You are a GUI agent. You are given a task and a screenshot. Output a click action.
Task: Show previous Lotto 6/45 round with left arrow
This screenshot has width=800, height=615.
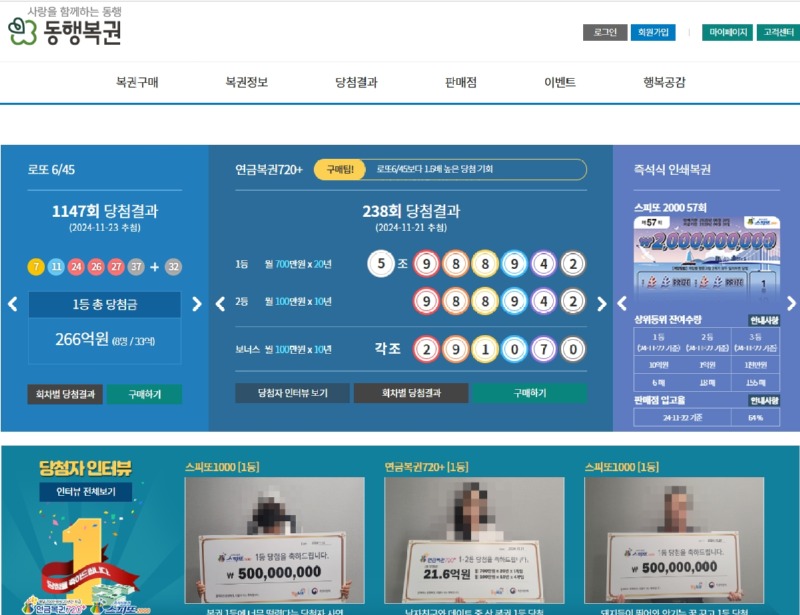click(13, 304)
